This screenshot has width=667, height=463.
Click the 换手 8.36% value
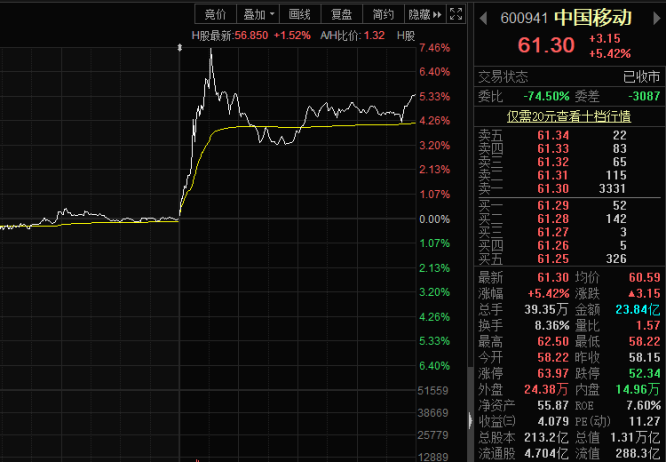tap(552, 326)
